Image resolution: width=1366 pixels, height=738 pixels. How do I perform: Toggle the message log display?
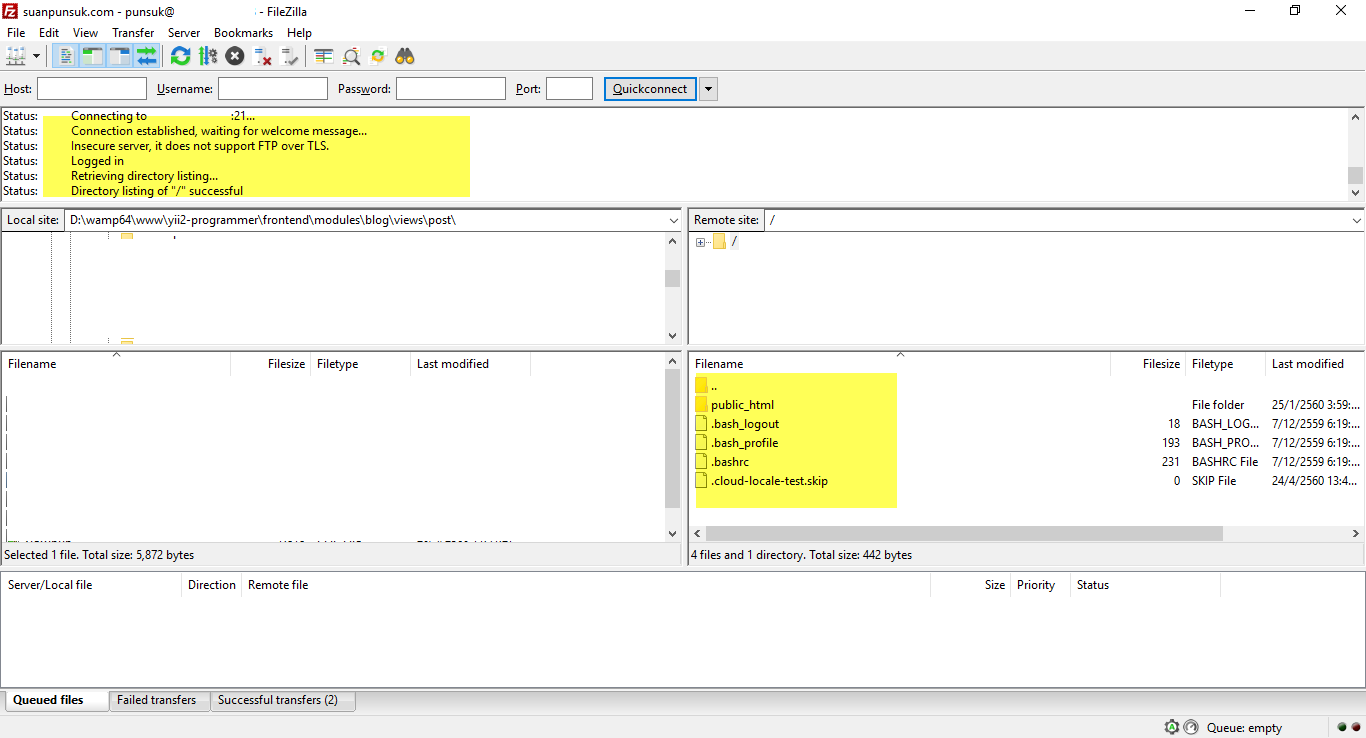point(65,56)
